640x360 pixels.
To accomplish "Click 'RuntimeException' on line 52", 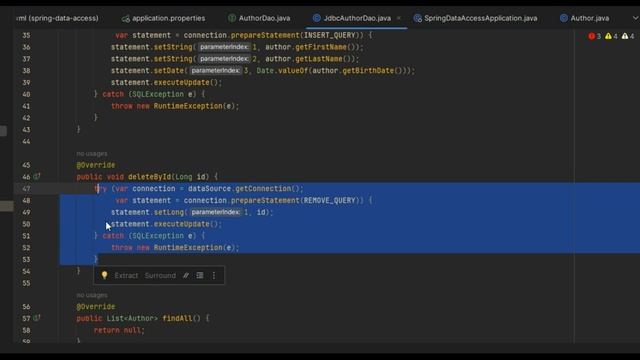I will click(x=188, y=248).
